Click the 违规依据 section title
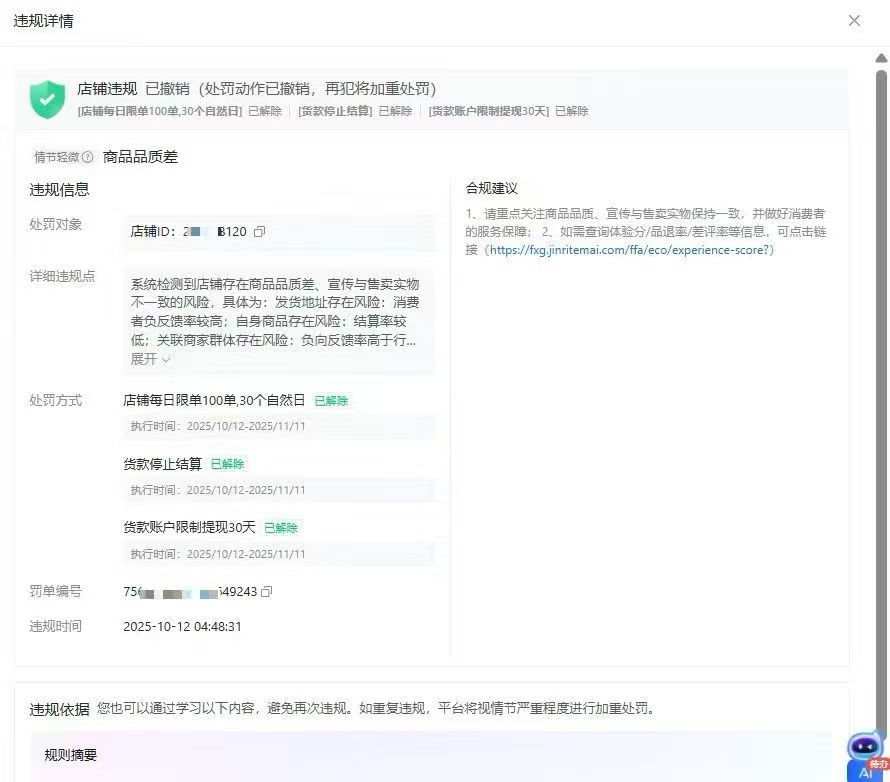Image resolution: width=890 pixels, height=782 pixels. [x=59, y=709]
